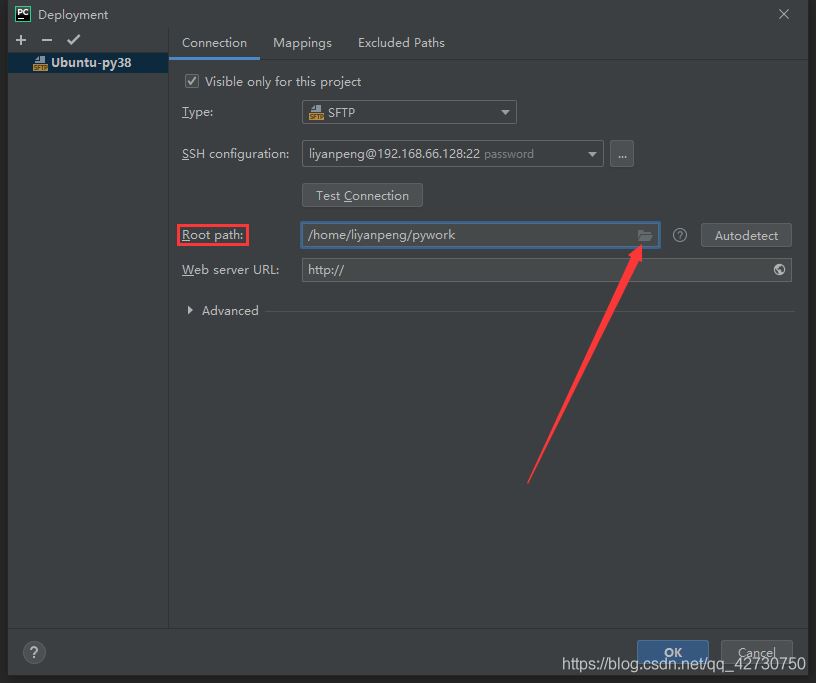Open the Type SFTP dropdown
Screen dimensions: 816x683
coord(409,113)
